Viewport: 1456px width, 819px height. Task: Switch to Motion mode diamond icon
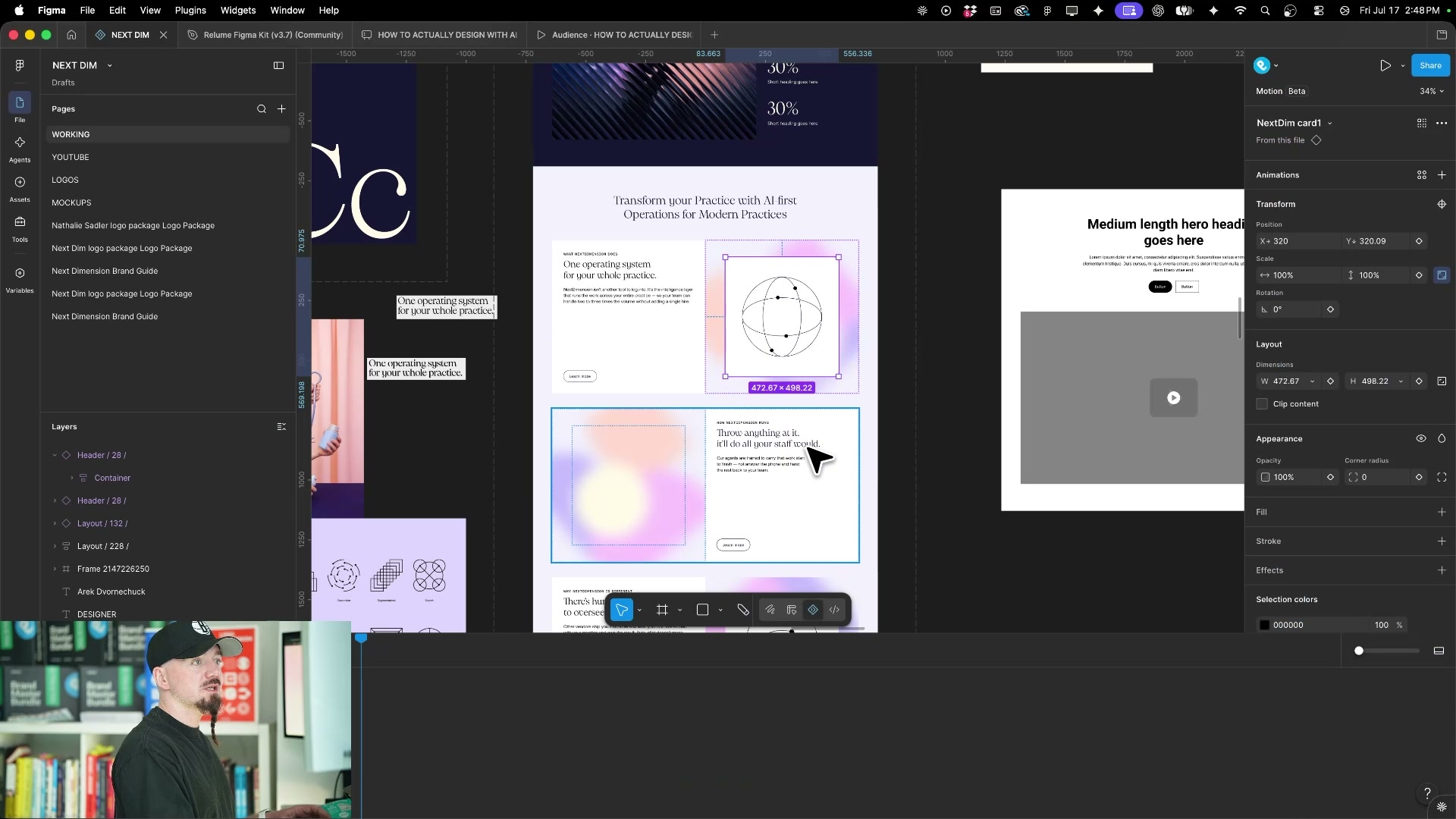pos(813,610)
